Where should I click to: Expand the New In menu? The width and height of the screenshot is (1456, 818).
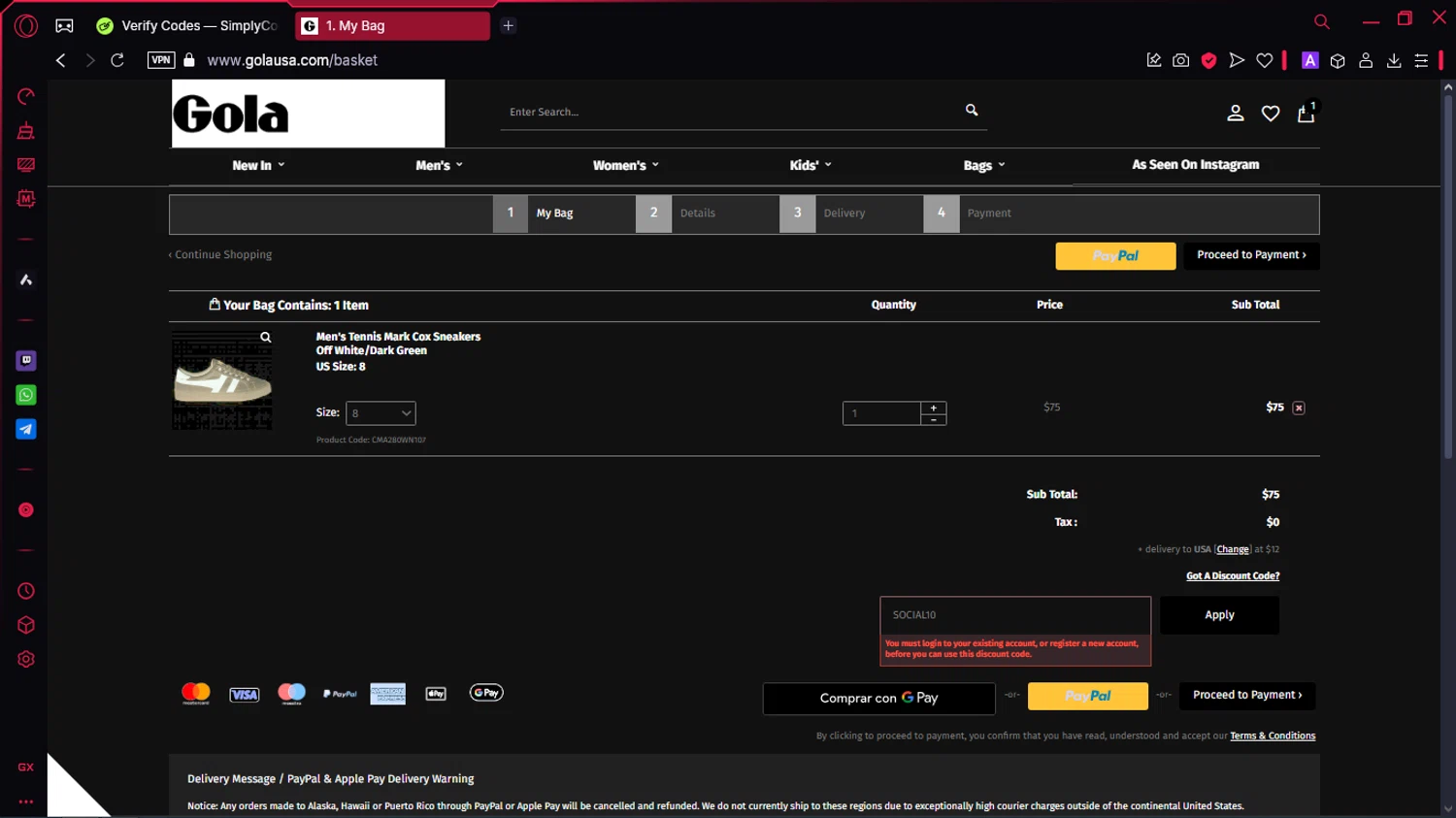pyautogui.click(x=258, y=165)
